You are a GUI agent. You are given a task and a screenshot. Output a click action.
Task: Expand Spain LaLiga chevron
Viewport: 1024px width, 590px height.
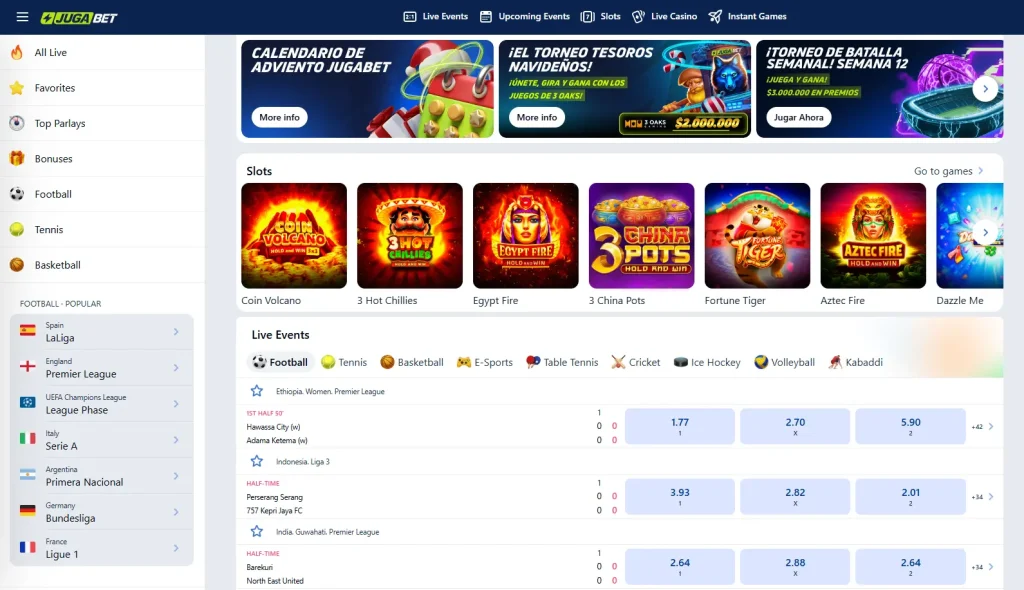[x=176, y=332]
